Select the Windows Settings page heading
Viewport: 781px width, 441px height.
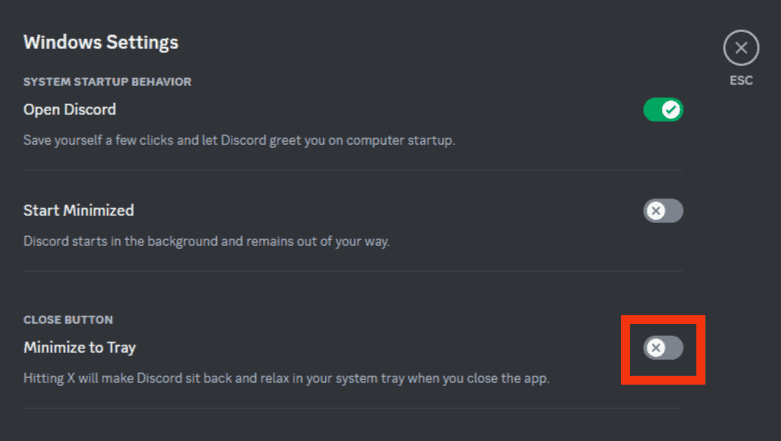(101, 42)
